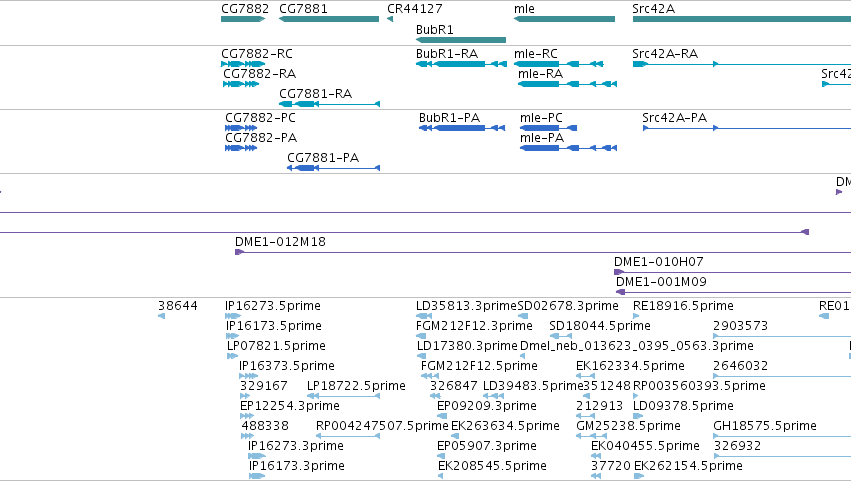
Task: Click the RP00356039 3.5prime EST
Action: (x=636, y=396)
